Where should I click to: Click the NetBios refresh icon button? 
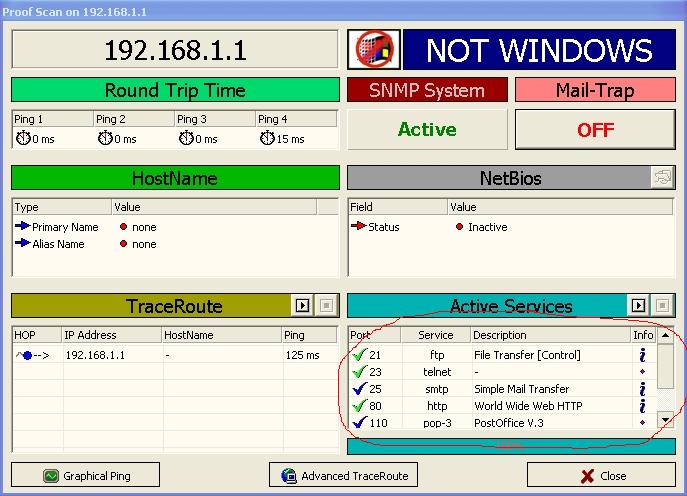(x=662, y=177)
